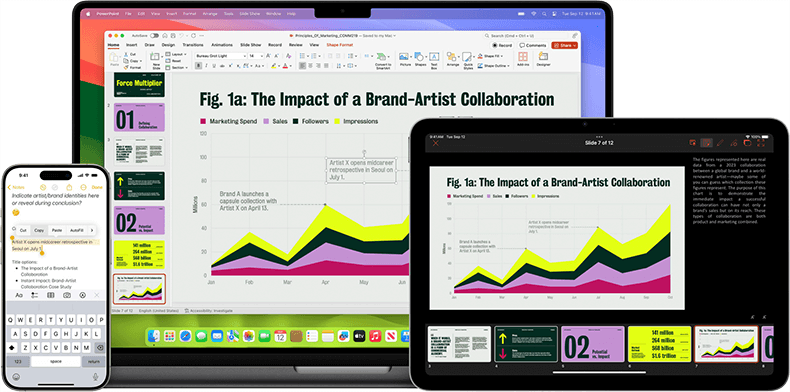The height and width of the screenshot is (392, 790).
Task: Toggle Bold formatting in the ribbon
Action: (x=199, y=66)
